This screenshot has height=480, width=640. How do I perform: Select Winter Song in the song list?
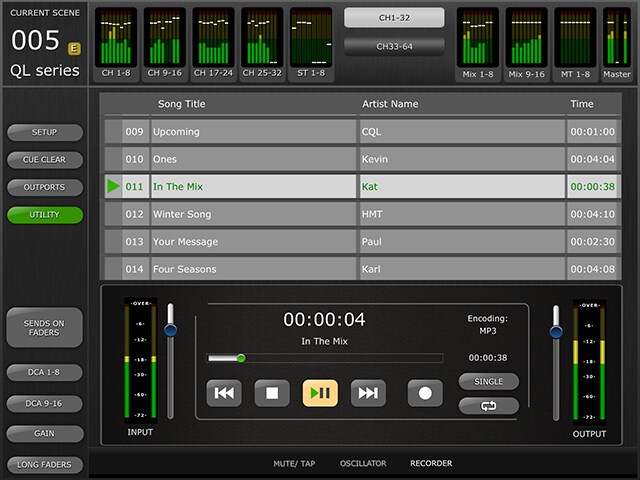pos(254,214)
